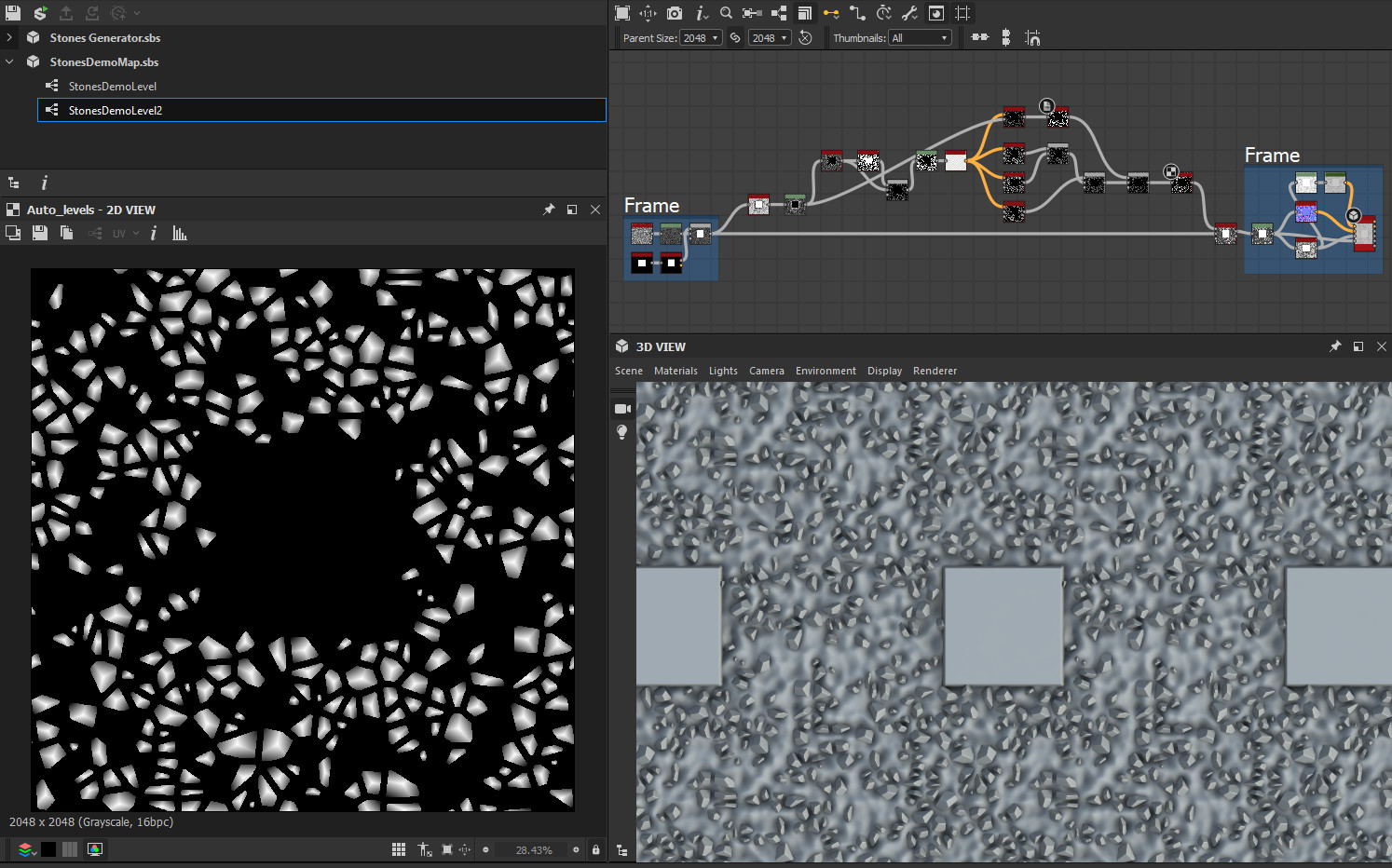Viewport: 1392px width, 868px height.
Task: Toggle the link between parent size fields
Action: pyautogui.click(x=735, y=37)
